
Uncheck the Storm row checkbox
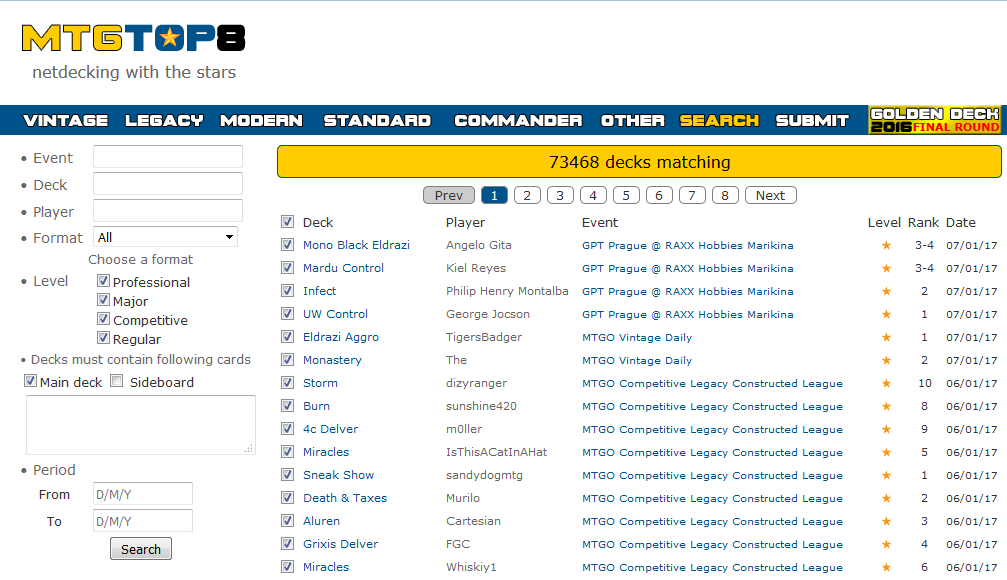click(x=287, y=383)
